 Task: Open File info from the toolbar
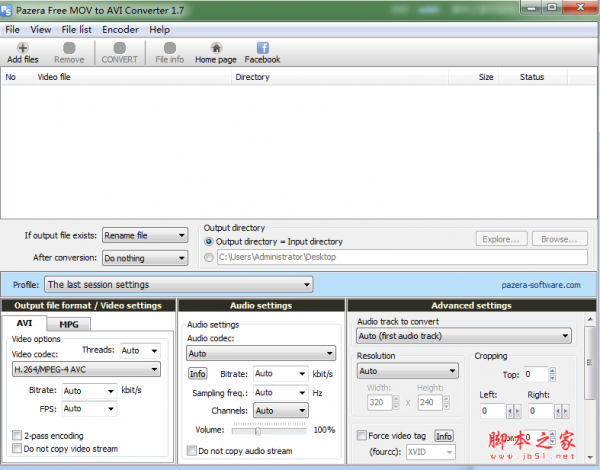click(169, 52)
